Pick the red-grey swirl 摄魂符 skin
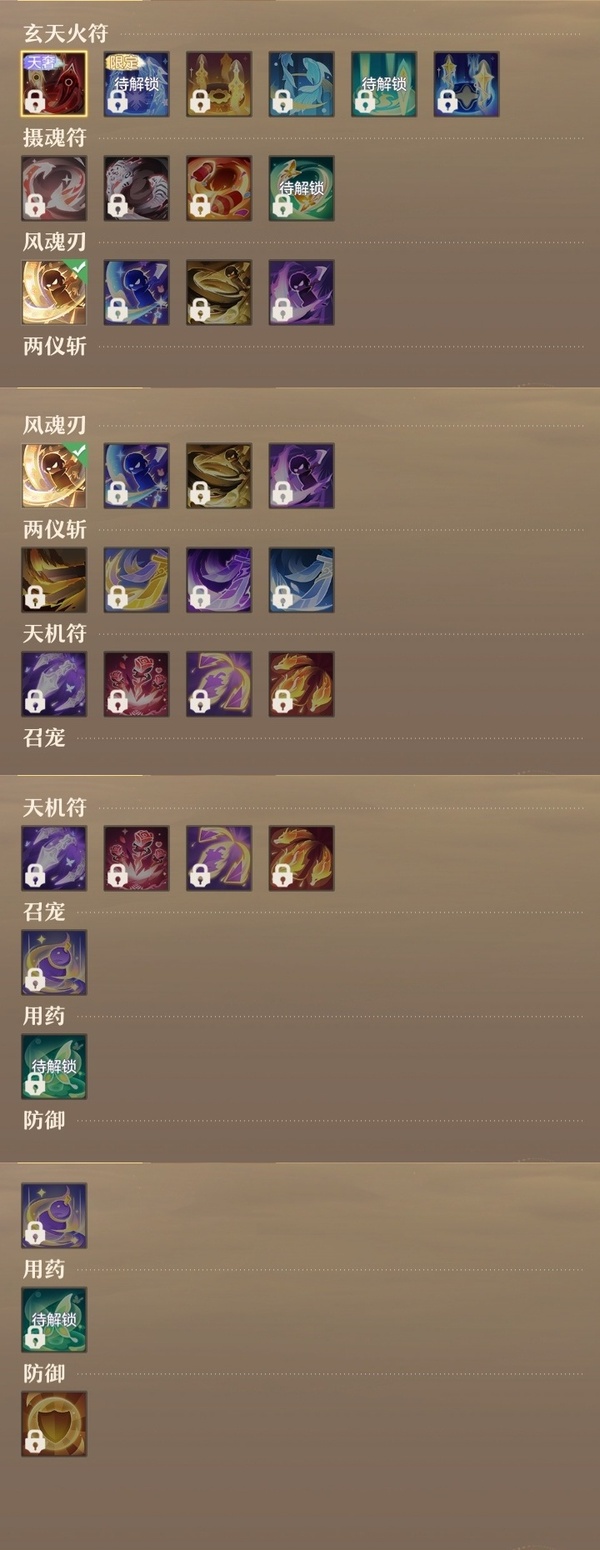The height and width of the screenshot is (1550, 600). point(54,188)
